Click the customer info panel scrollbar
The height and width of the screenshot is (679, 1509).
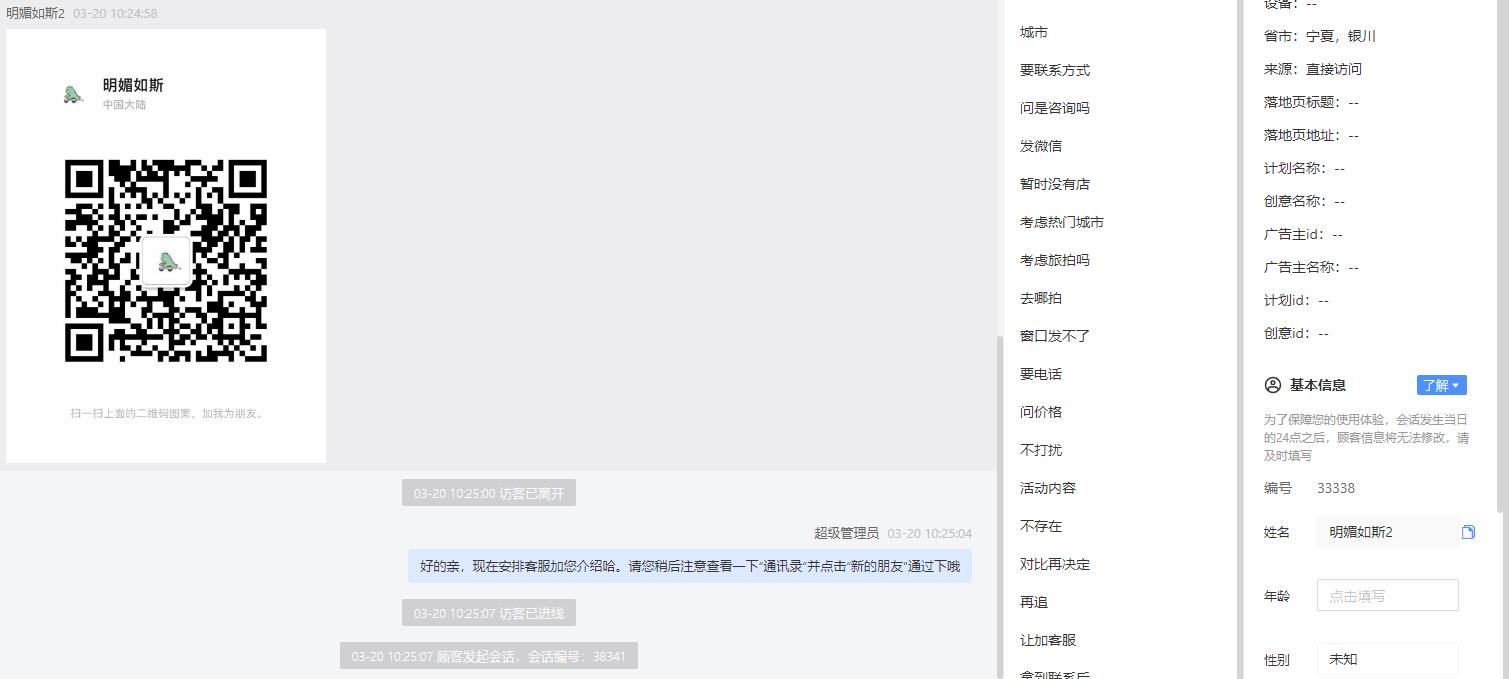click(1501, 255)
